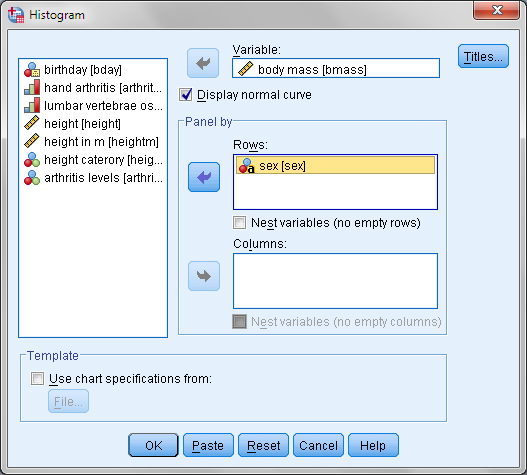
Task: Click inside the empty Columns box
Action: 335,281
